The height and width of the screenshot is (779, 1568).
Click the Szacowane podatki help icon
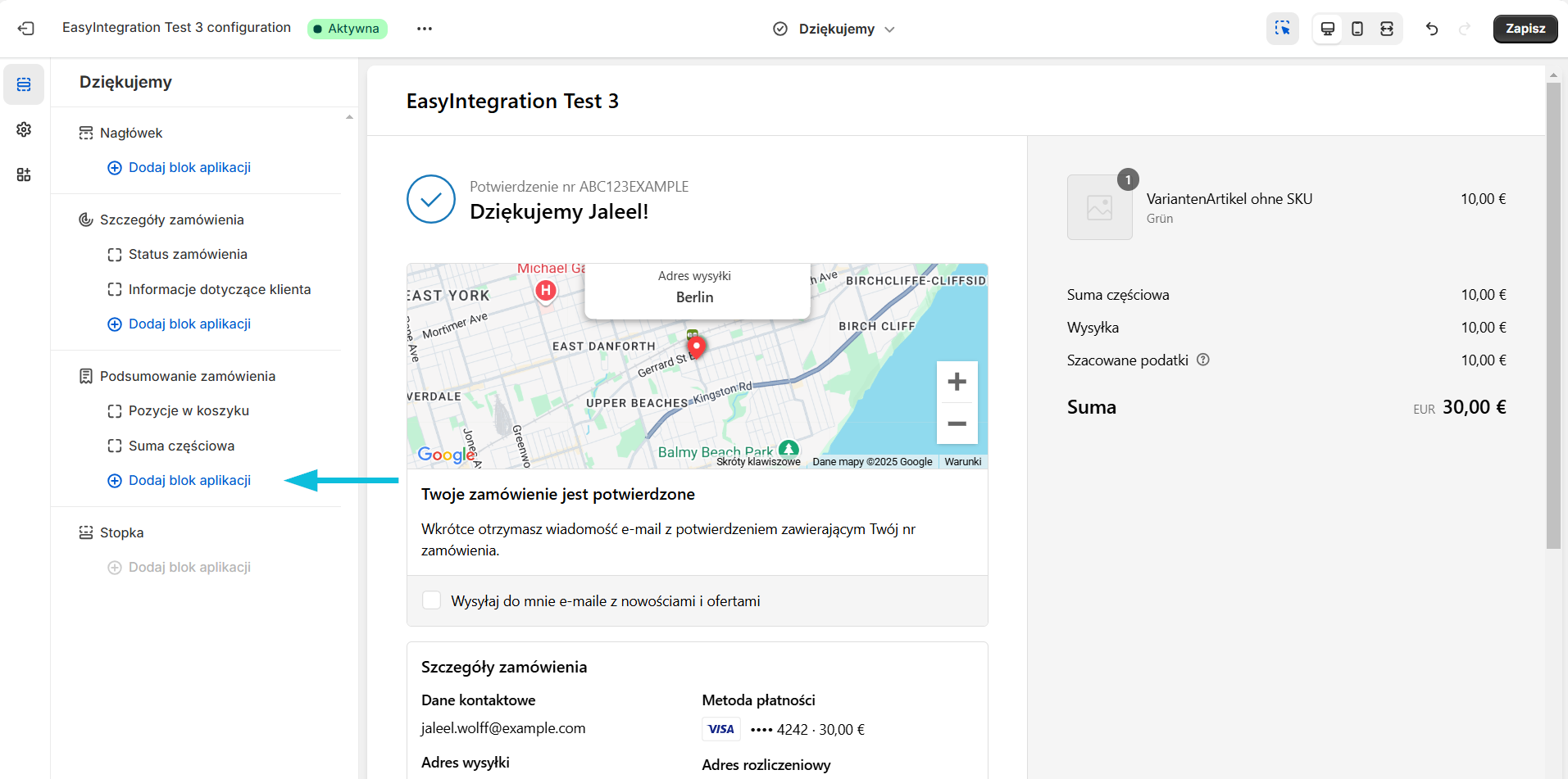[1202, 360]
